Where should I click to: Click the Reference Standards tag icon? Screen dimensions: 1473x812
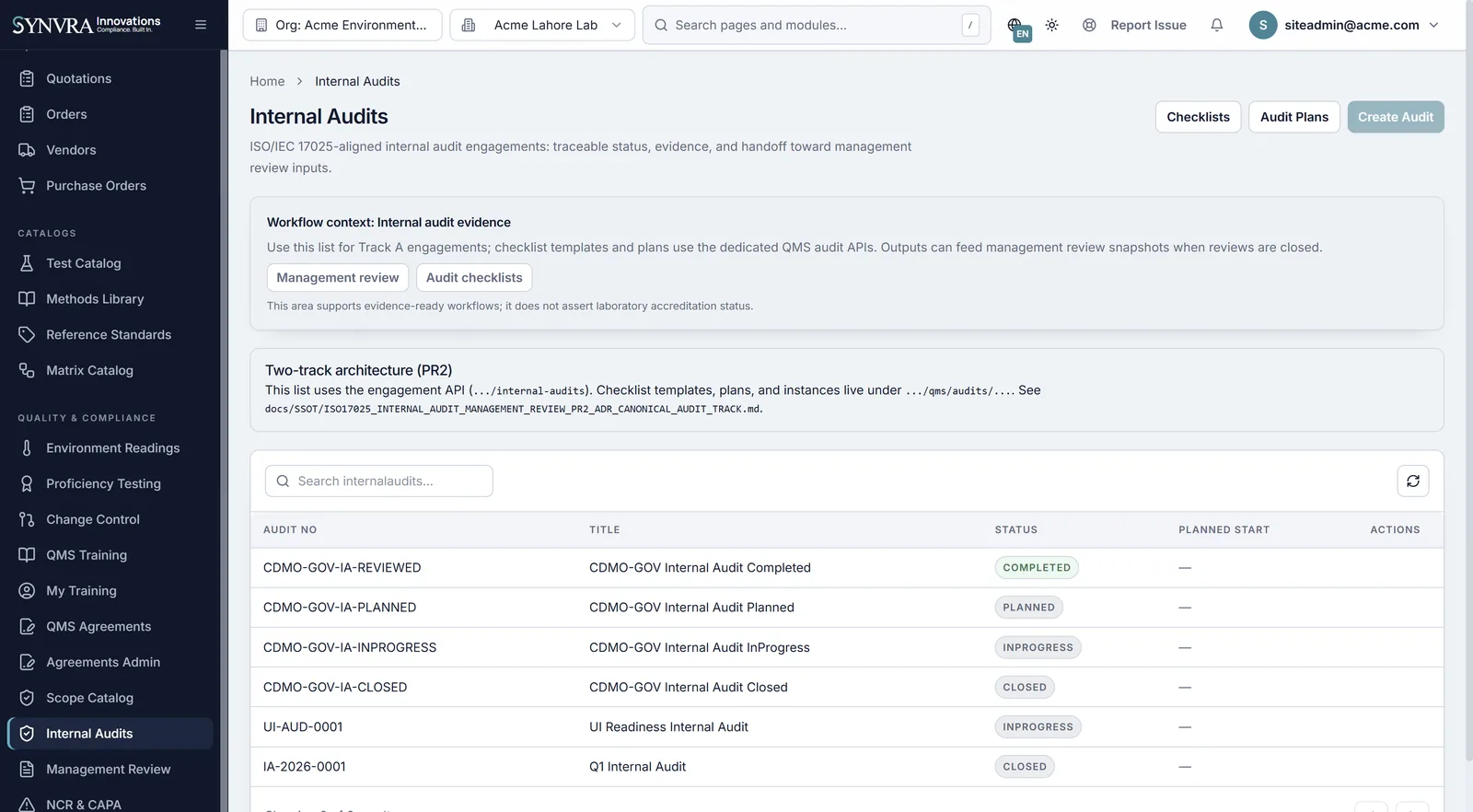click(x=27, y=335)
